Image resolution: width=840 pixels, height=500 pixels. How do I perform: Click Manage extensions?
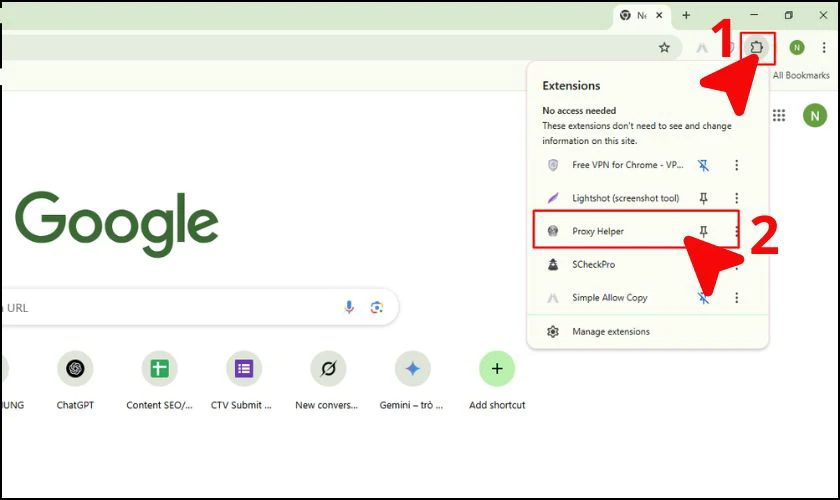point(610,331)
